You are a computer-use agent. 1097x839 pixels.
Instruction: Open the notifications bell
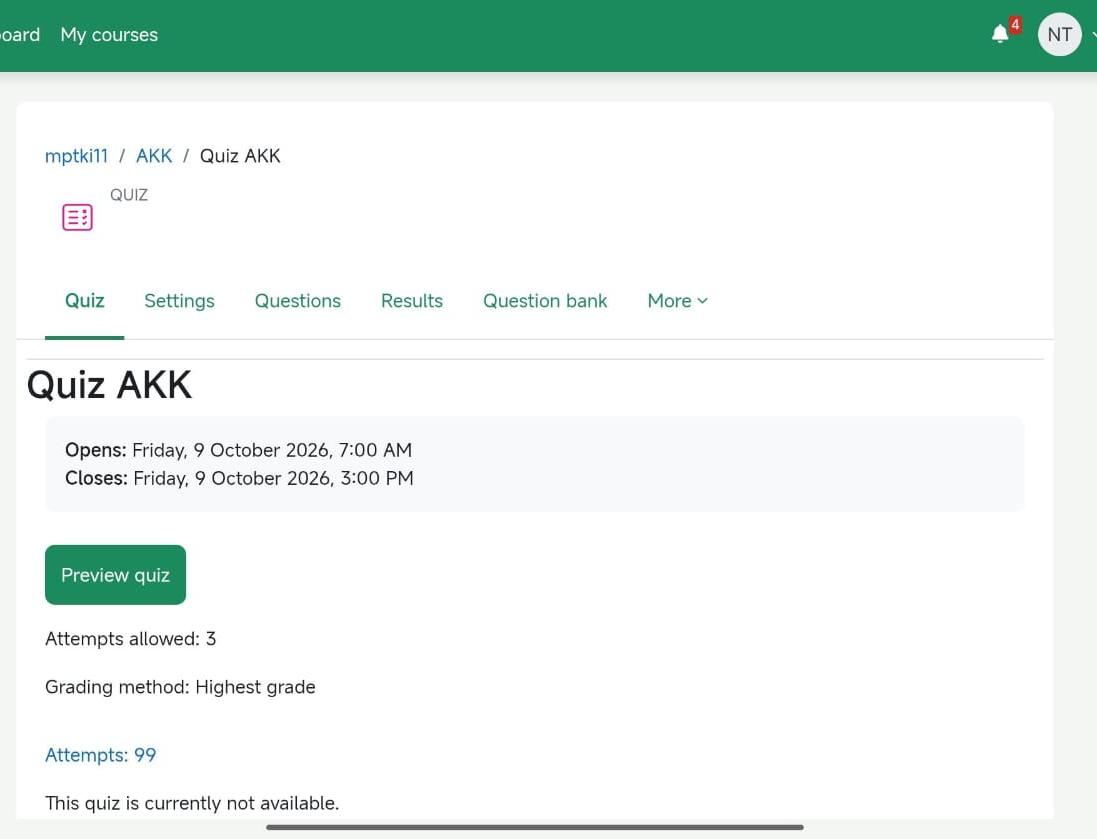click(1000, 34)
